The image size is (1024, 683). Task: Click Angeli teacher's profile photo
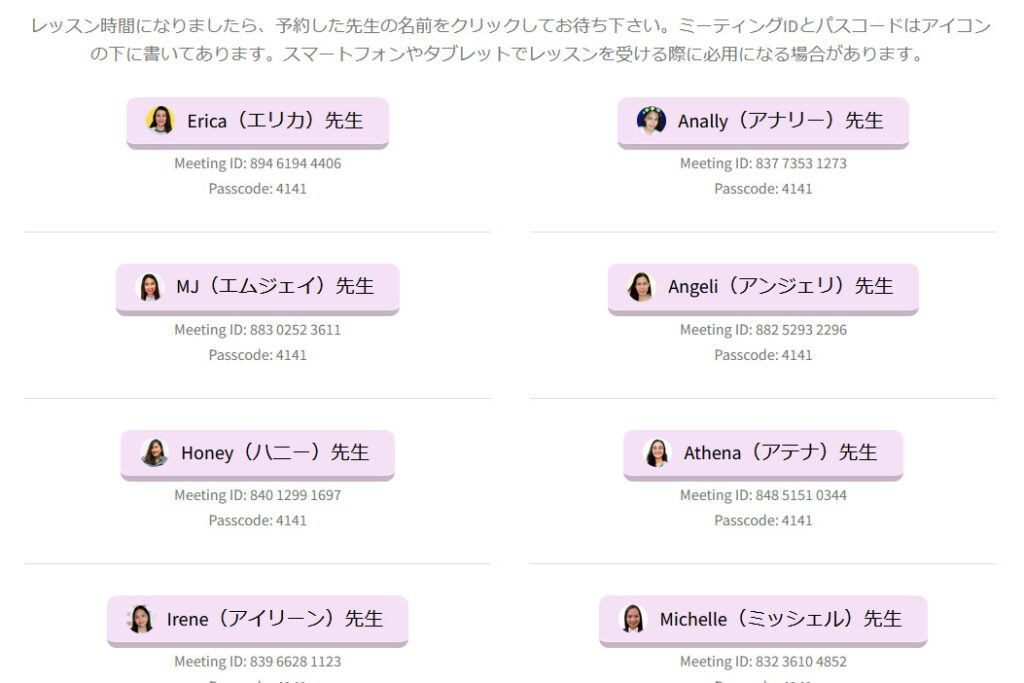pyautogui.click(x=641, y=287)
